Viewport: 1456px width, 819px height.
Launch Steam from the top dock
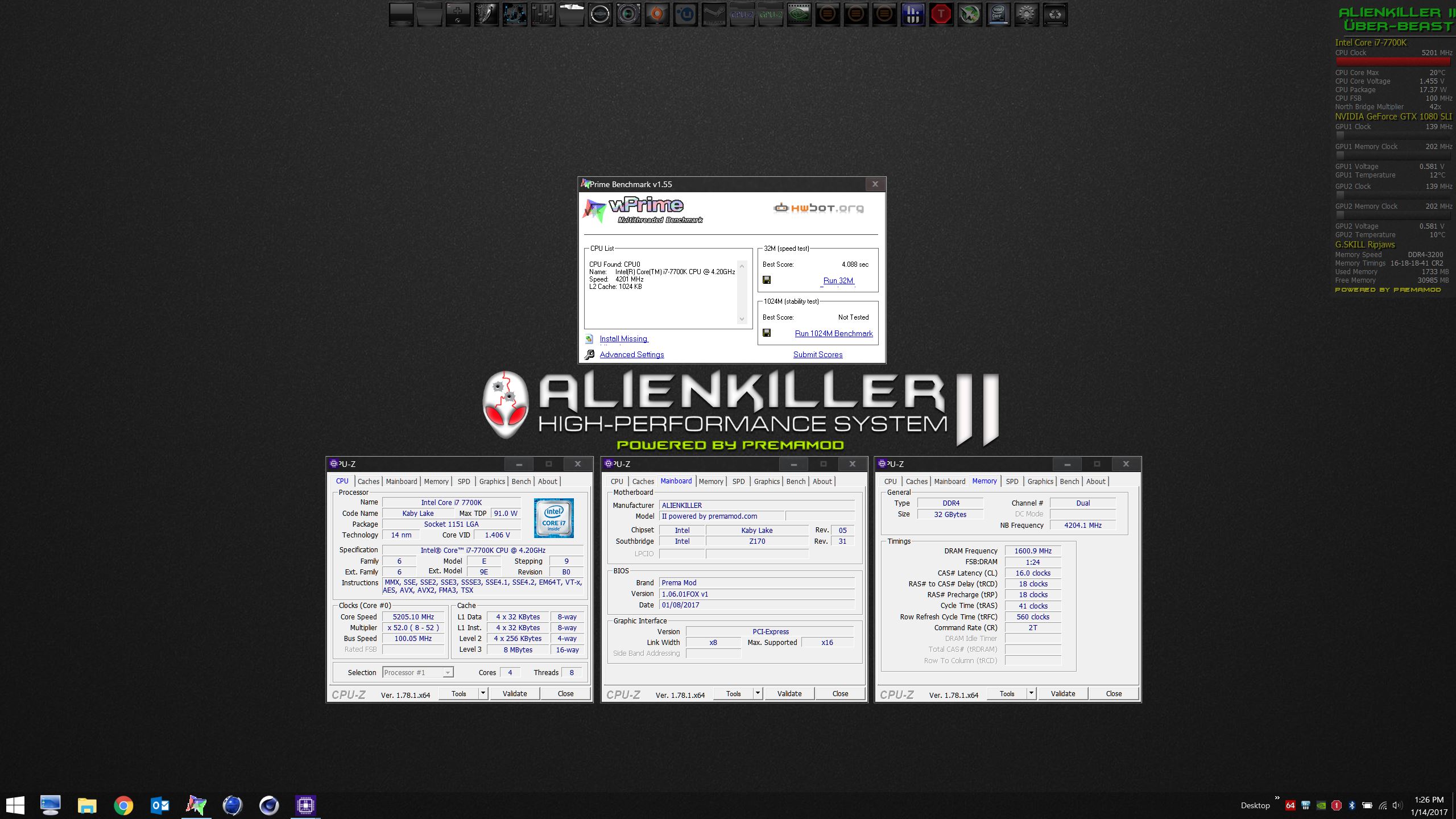[714, 15]
